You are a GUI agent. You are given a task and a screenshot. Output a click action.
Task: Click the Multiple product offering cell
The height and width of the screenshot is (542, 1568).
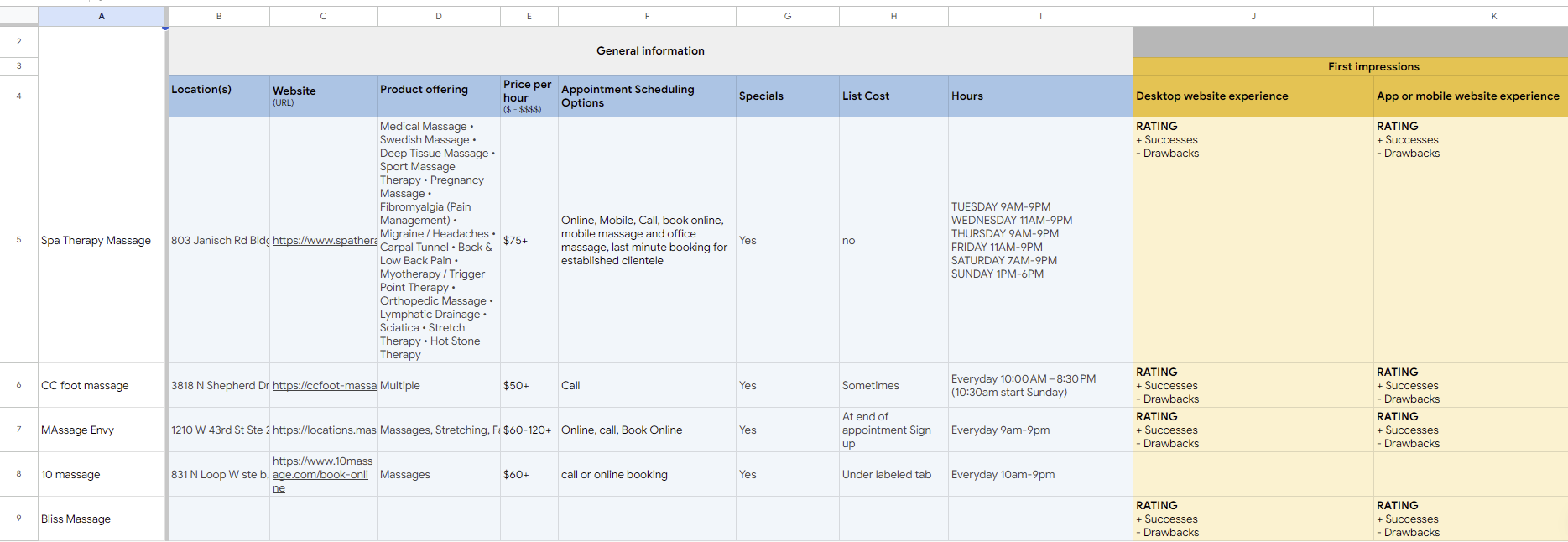[x=439, y=385]
